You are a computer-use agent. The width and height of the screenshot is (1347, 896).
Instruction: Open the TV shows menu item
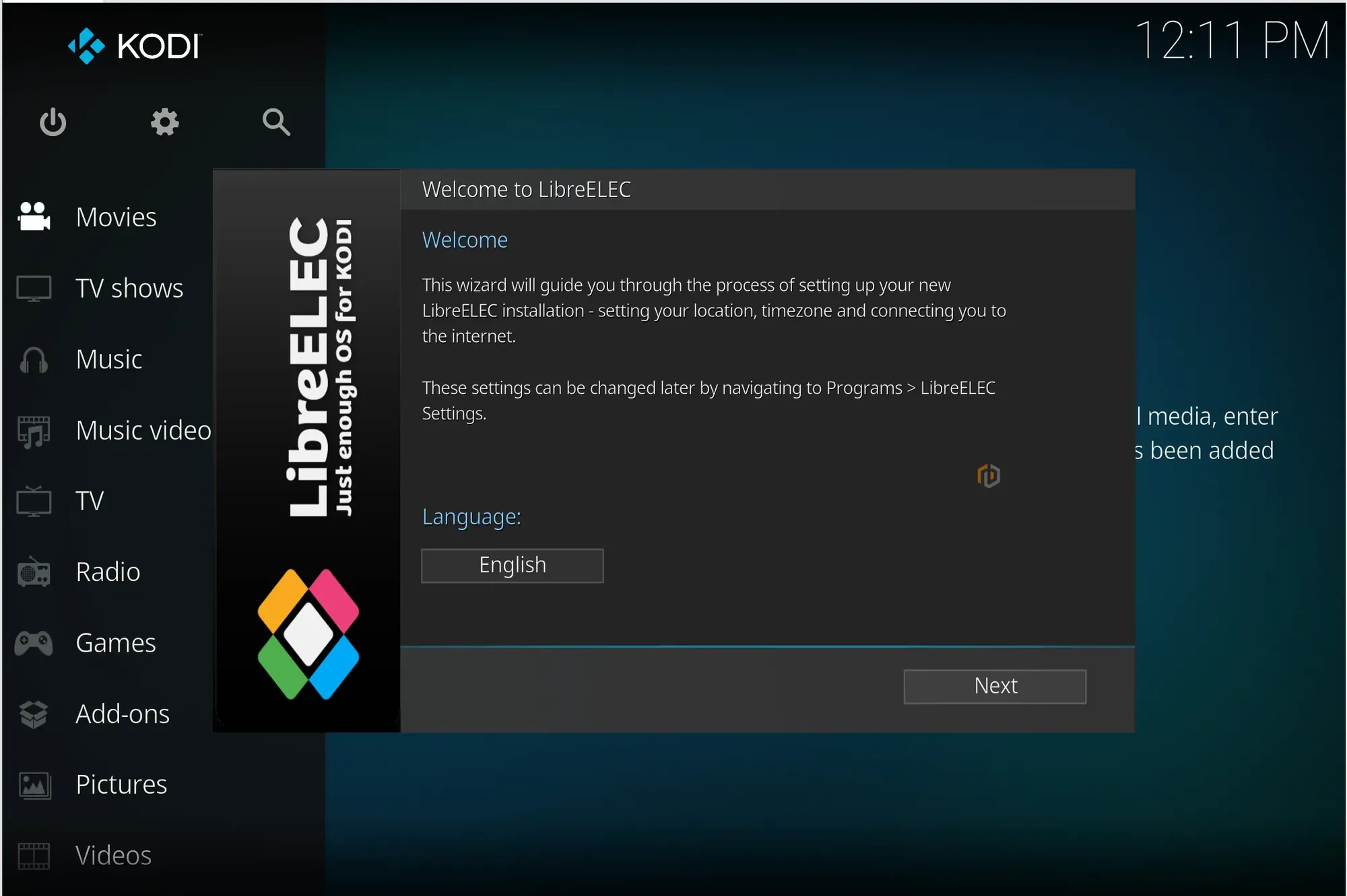(x=129, y=288)
